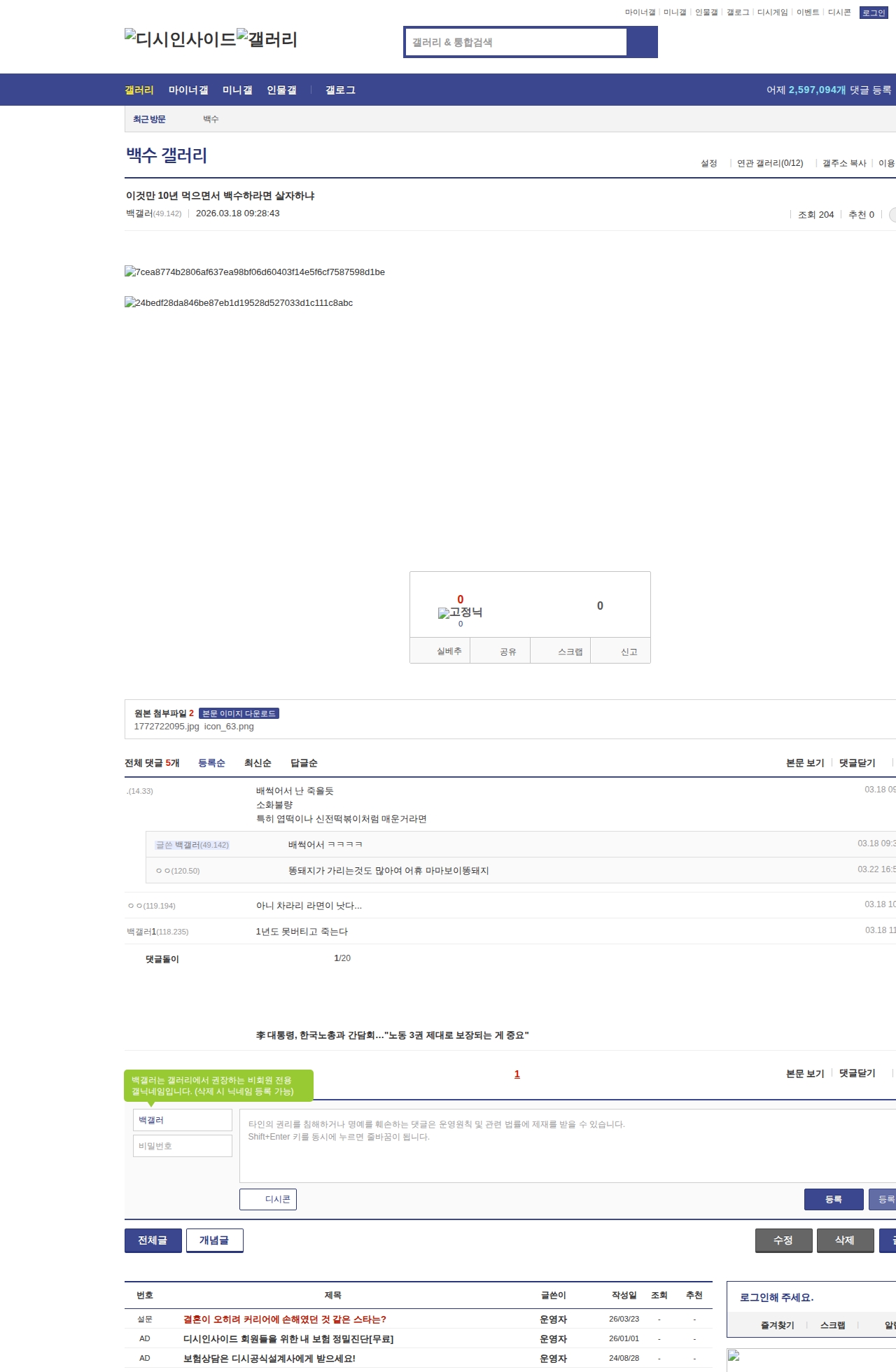Switch to 마이너갤 in blue navigation bar

click(188, 90)
